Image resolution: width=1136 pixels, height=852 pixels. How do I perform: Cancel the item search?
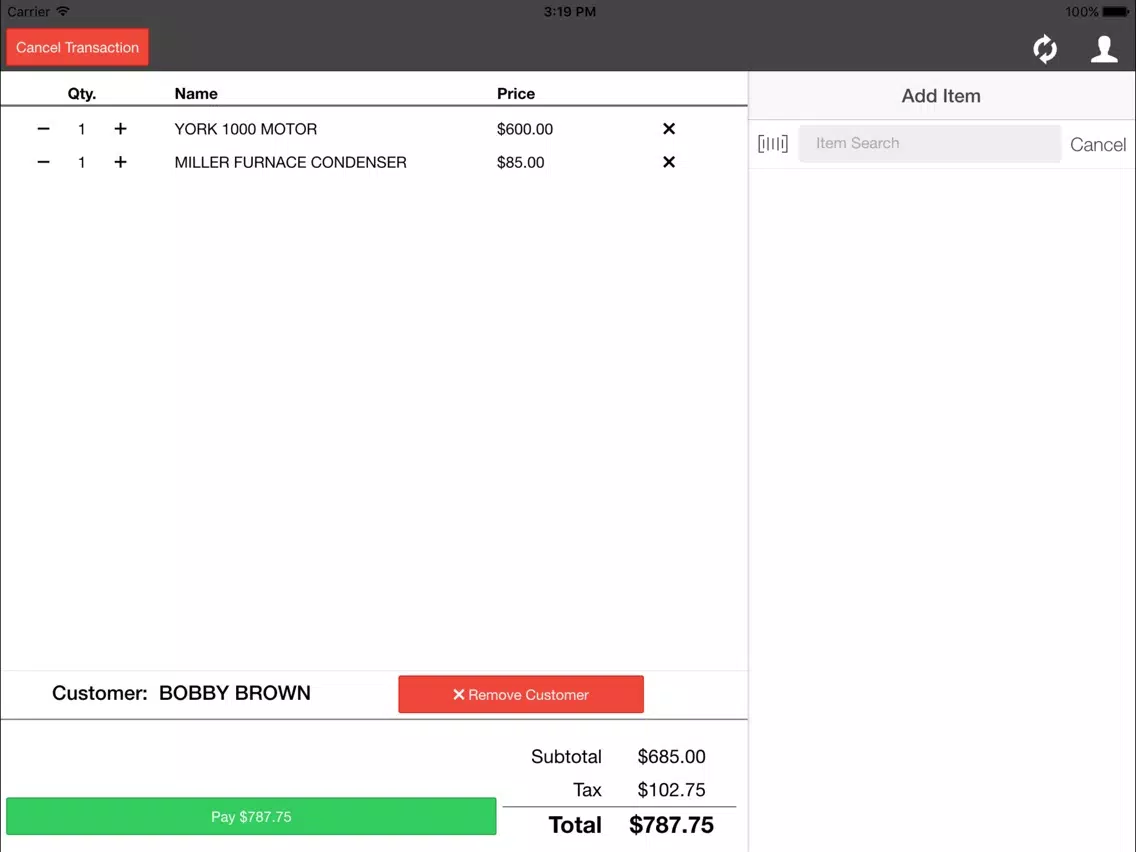click(1098, 144)
